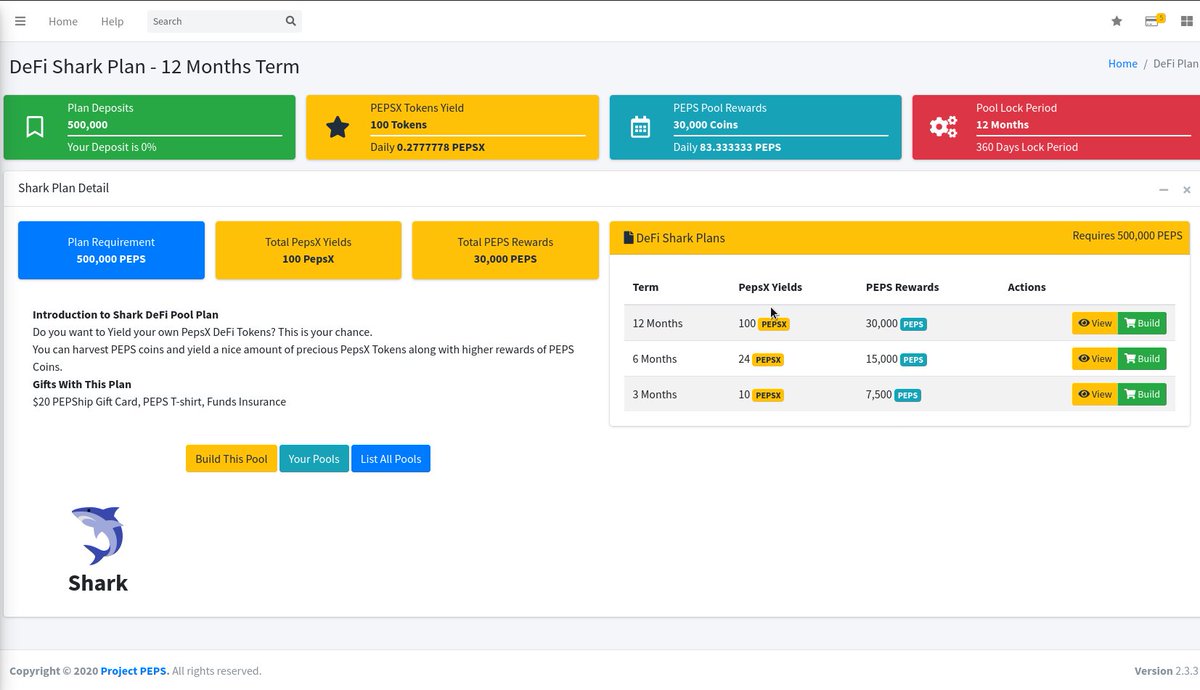The height and width of the screenshot is (690, 1200).
Task: Open the Home menu item
Action: pos(62,21)
